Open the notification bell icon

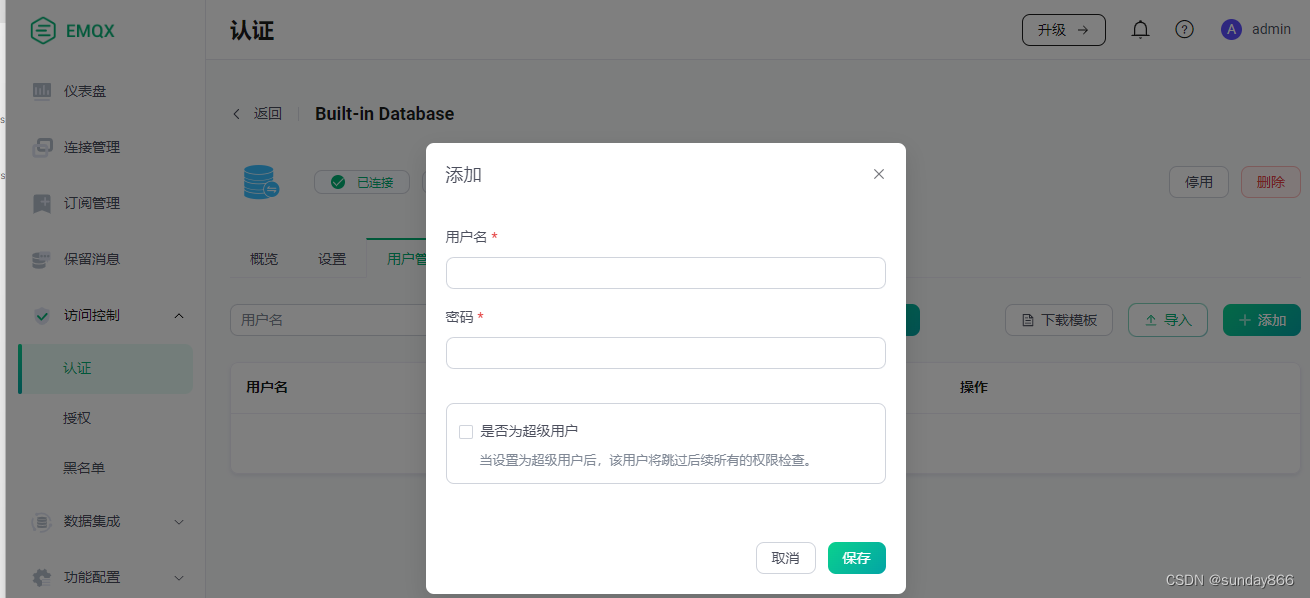pyautogui.click(x=1140, y=29)
